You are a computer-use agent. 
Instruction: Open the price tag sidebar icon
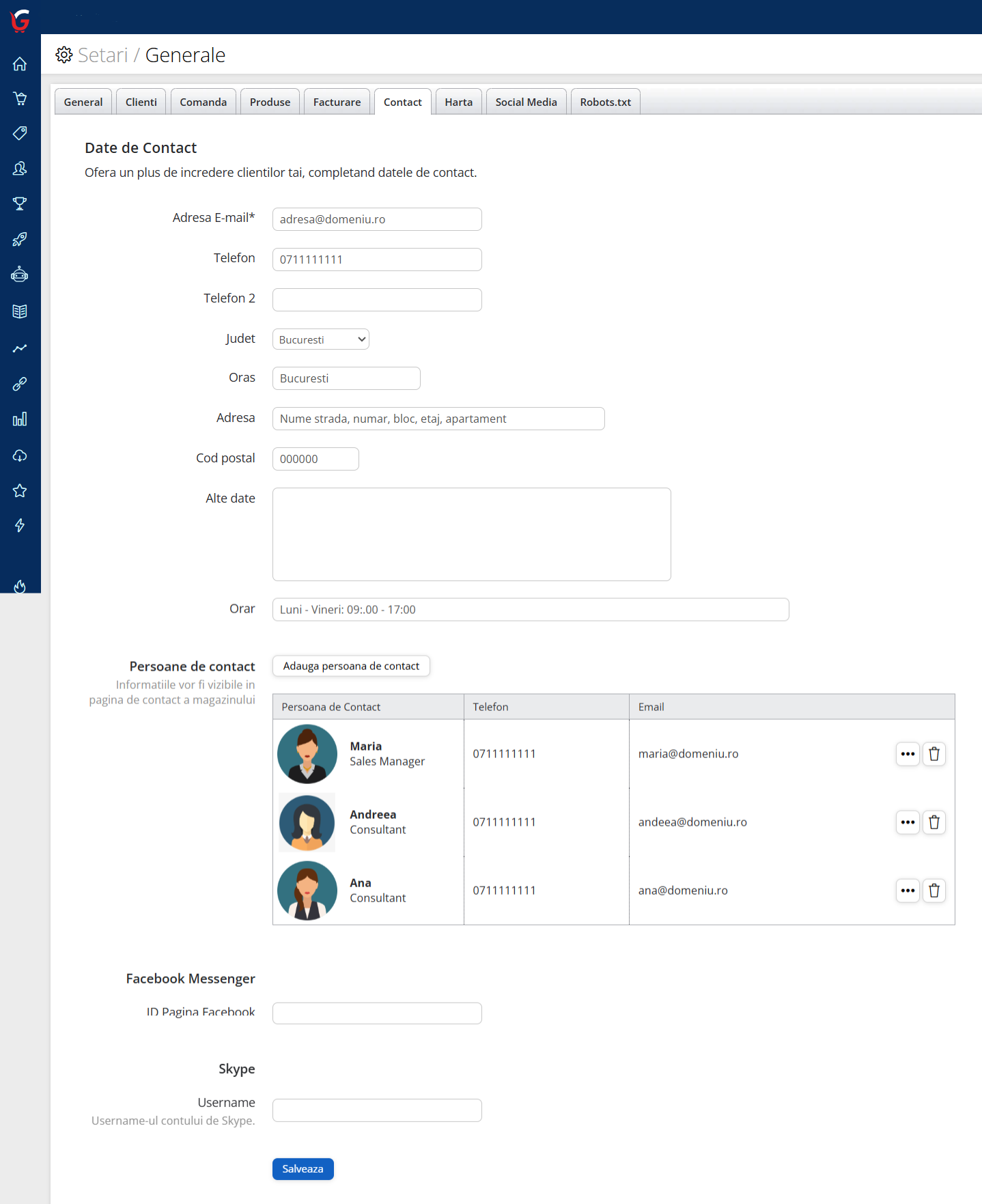click(20, 133)
